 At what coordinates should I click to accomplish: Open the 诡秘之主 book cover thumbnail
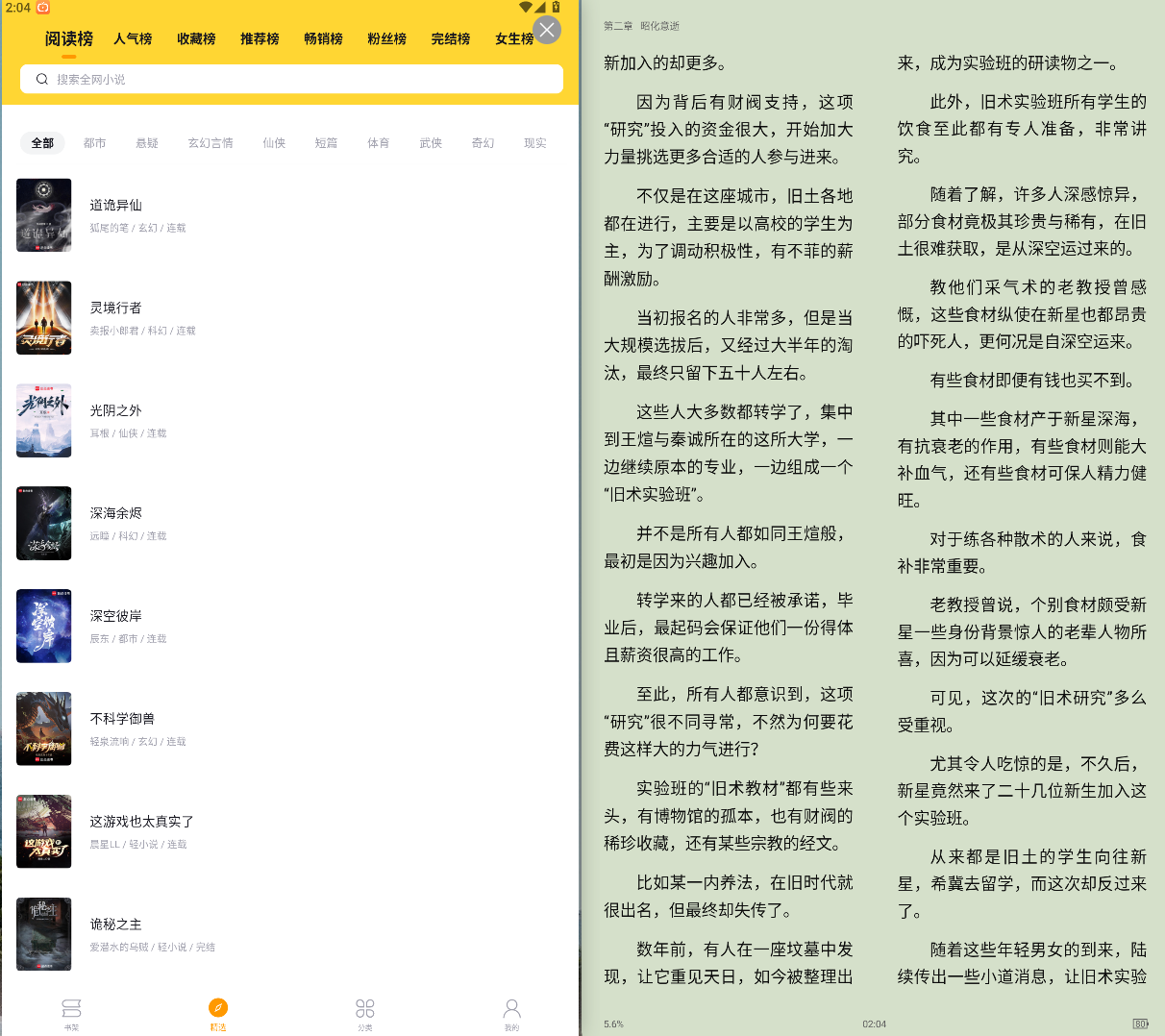click(43, 934)
